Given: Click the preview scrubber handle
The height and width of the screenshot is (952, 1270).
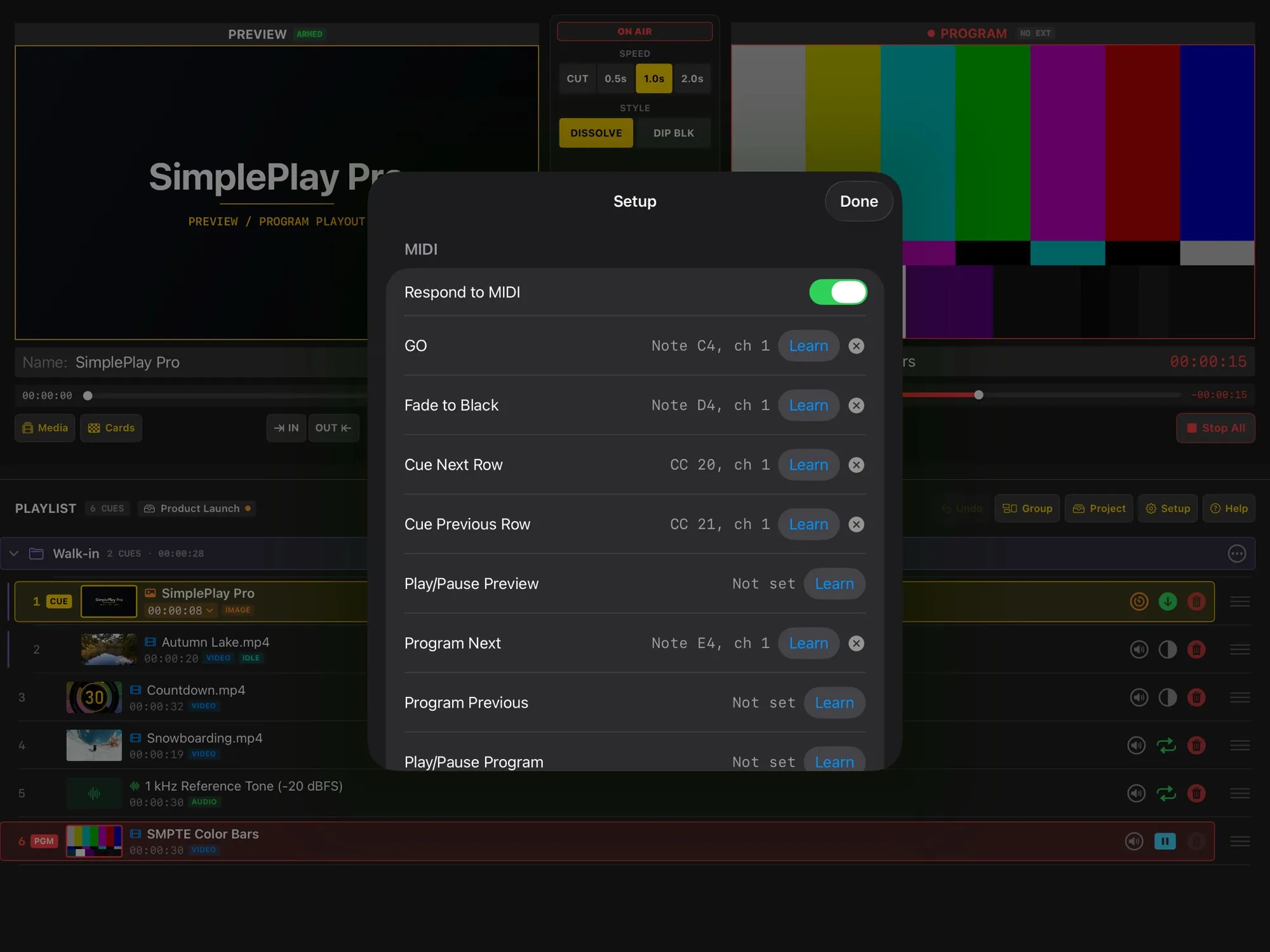Looking at the screenshot, I should [x=88, y=395].
